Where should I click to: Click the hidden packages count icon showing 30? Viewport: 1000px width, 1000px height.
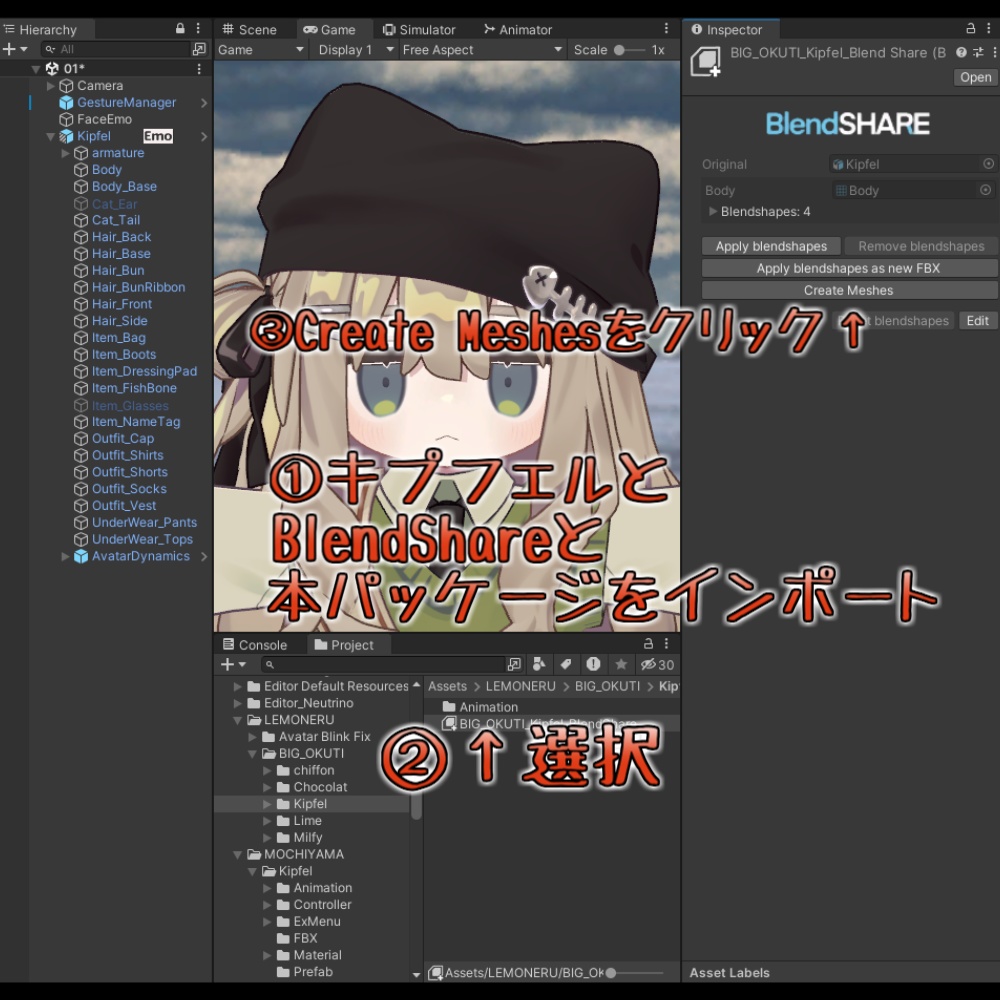[650, 664]
